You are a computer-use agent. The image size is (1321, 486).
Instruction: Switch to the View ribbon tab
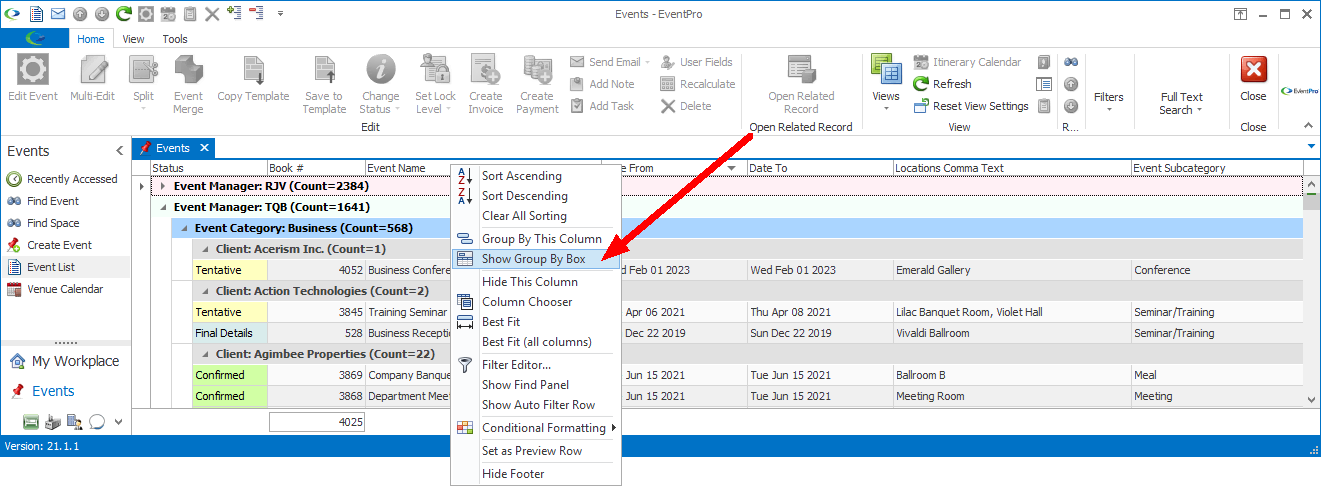point(133,39)
